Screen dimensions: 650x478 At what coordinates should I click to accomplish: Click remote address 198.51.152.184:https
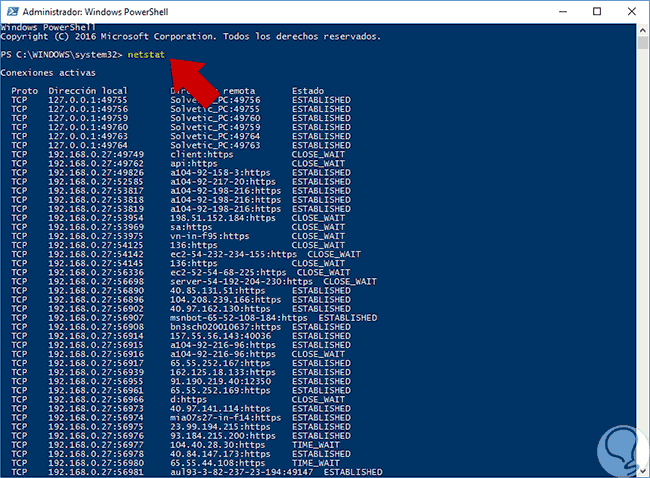[223, 218]
